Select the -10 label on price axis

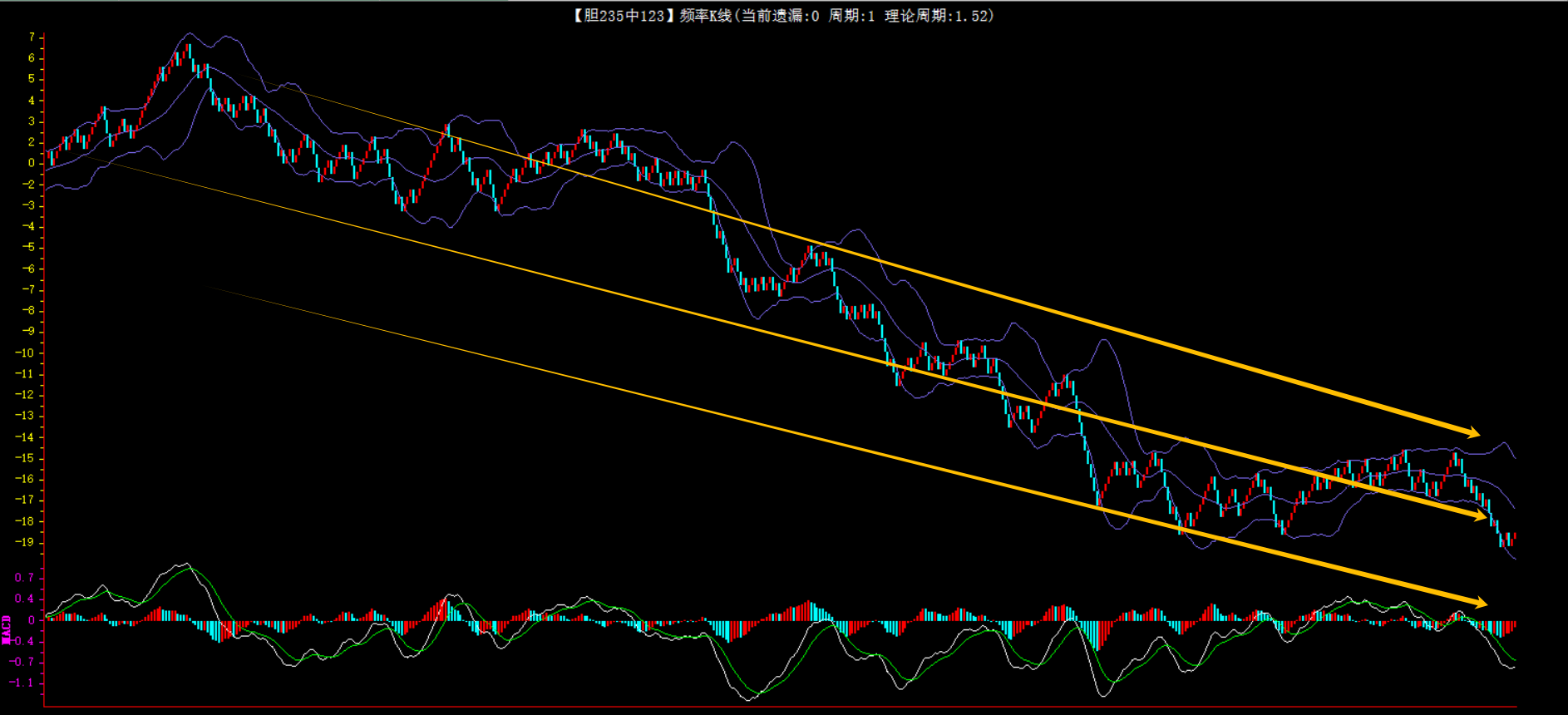[25, 353]
